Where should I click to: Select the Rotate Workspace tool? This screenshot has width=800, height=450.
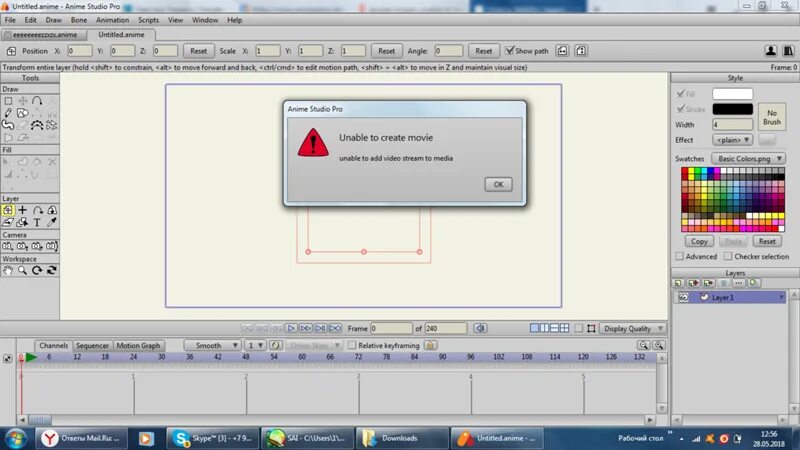[x=37, y=270]
